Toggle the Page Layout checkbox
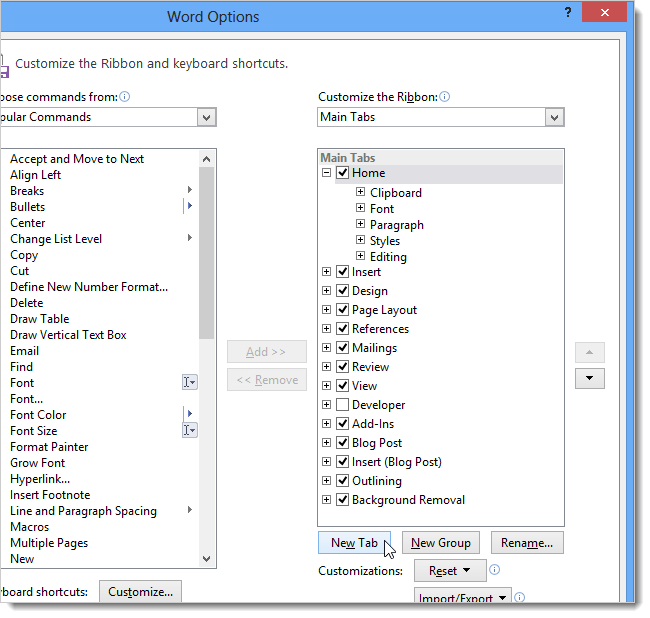Screen dimensions: 650x618 [x=342, y=309]
